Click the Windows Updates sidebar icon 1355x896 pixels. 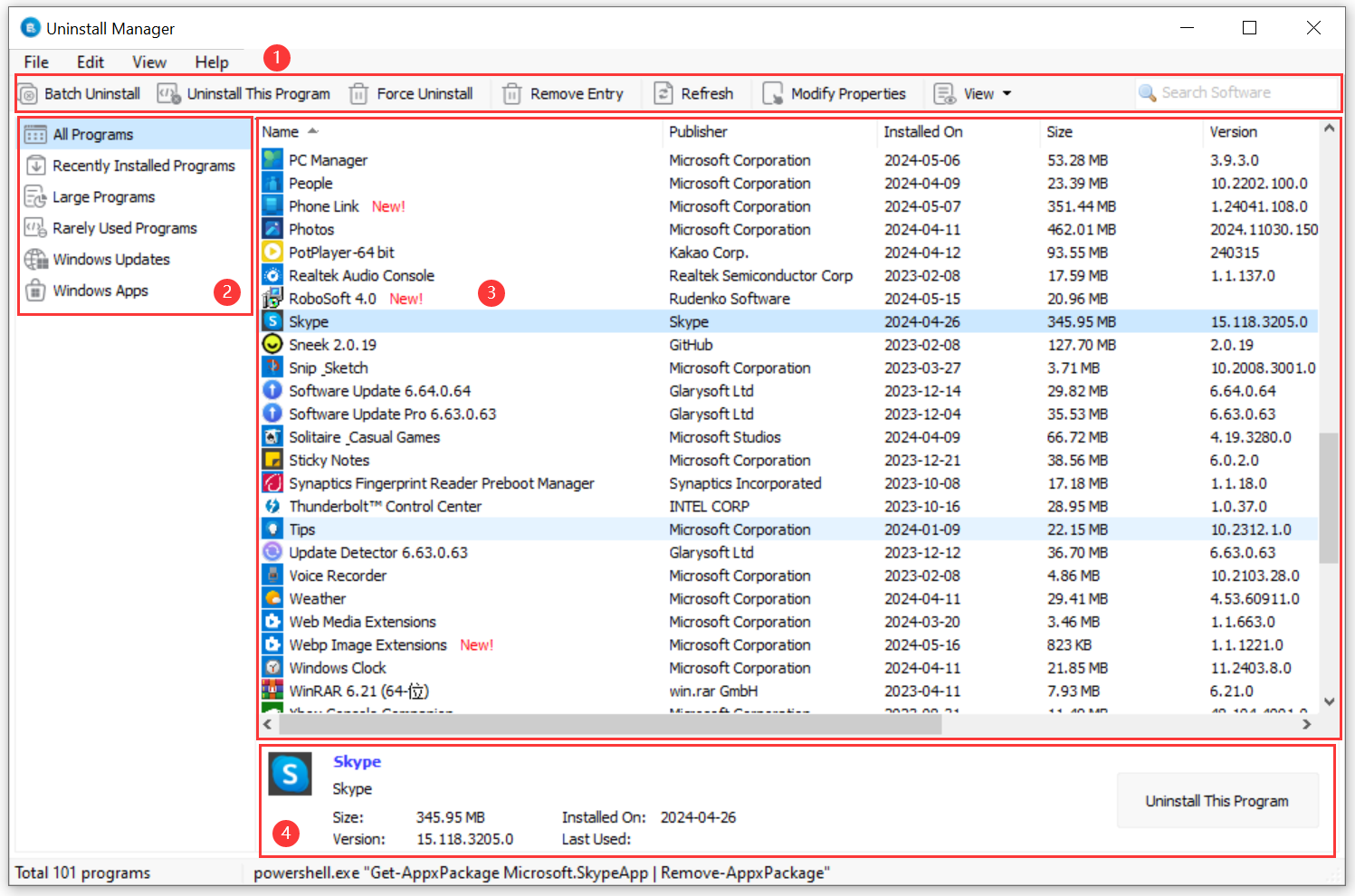point(35,259)
